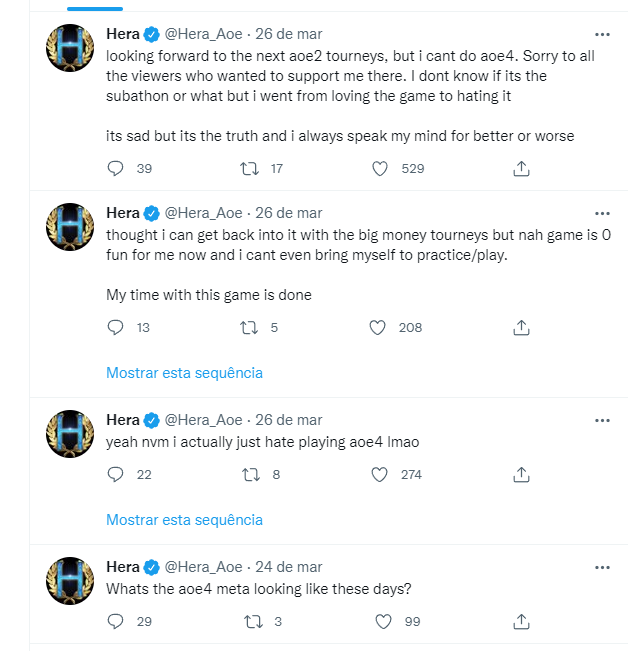Screen dimensions: 628x651
Task: Open more options on 'big money tourneys' tweet
Action: 601,213
